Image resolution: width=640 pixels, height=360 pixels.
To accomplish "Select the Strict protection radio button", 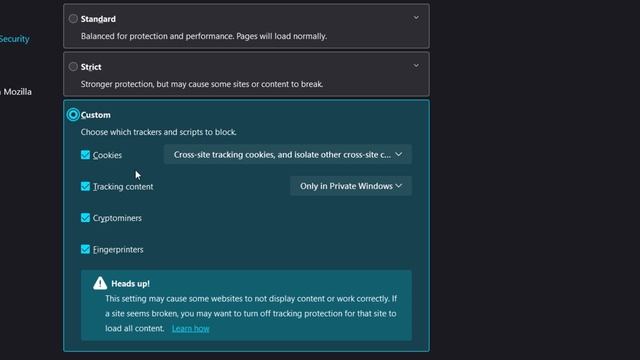I will coord(73,67).
